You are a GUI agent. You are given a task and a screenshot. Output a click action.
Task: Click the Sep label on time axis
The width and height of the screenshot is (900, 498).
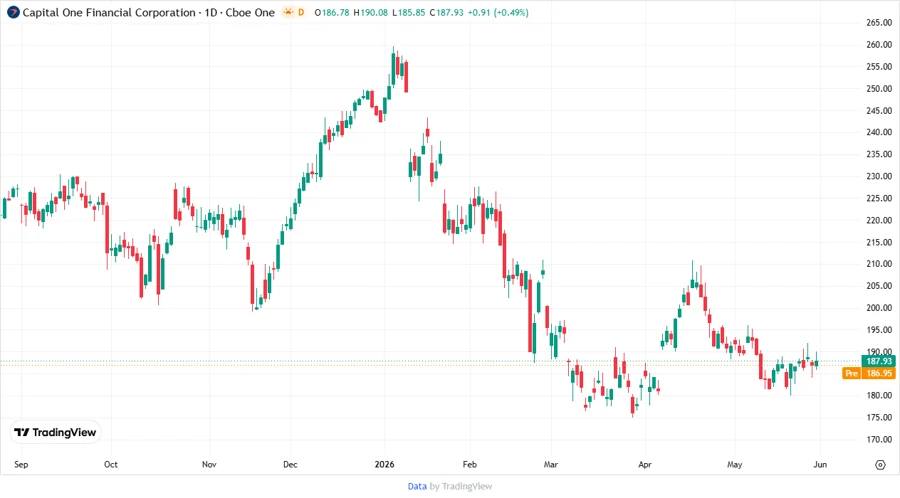pyautogui.click(x=21, y=464)
